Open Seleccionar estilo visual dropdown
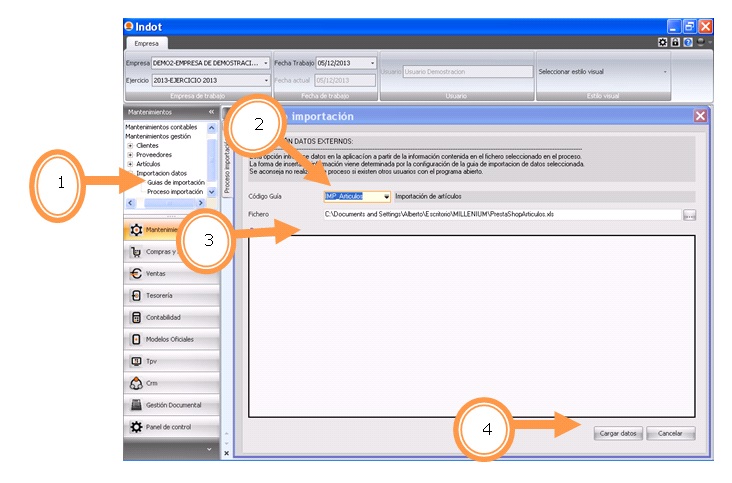Viewport: 732px width, 483px height. pos(664,72)
